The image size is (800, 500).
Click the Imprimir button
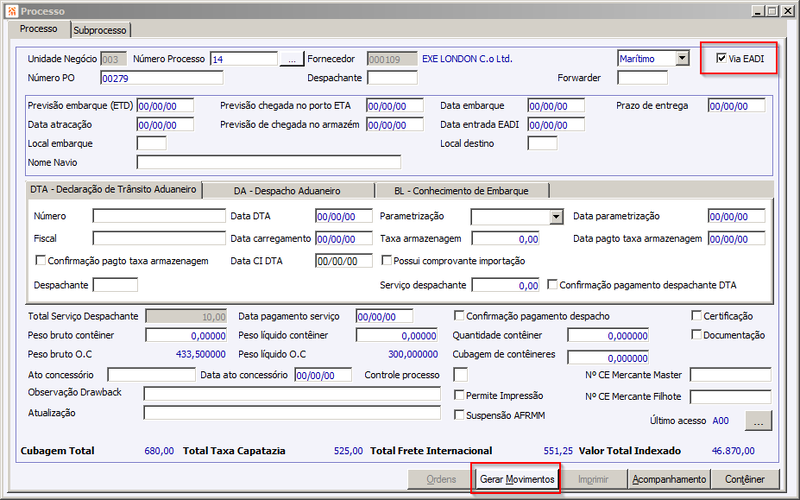(x=593, y=479)
